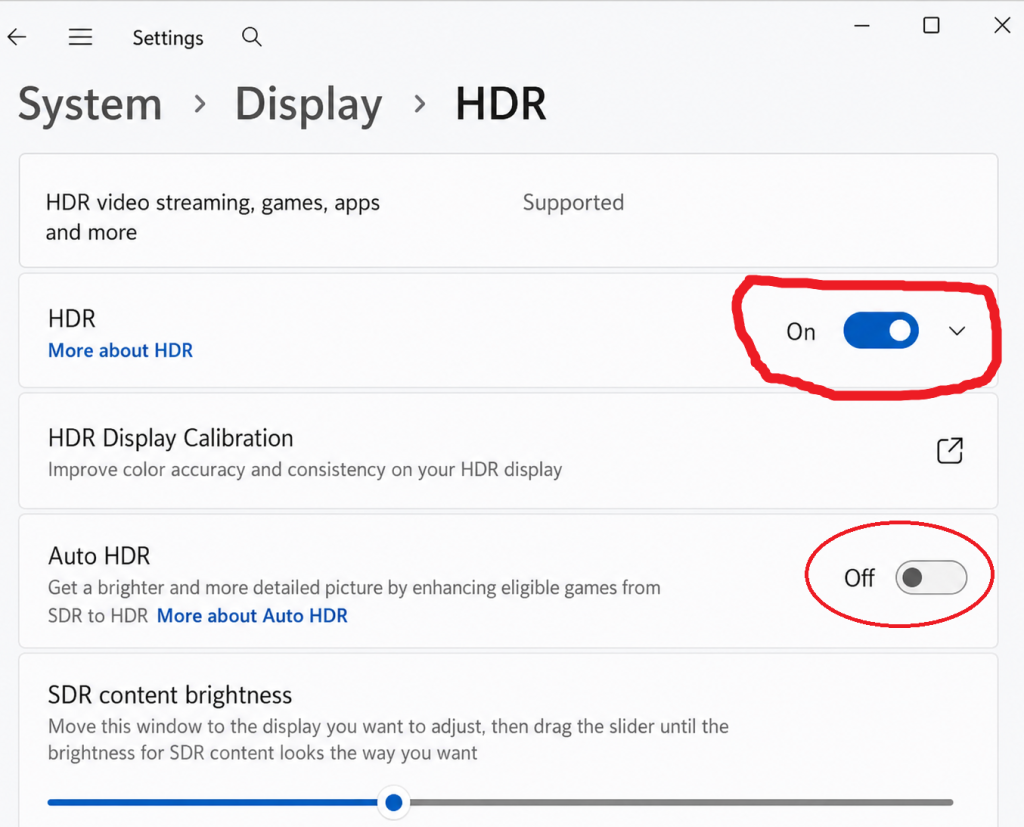
Task: Close the Settings window
Action: coord(1002,25)
